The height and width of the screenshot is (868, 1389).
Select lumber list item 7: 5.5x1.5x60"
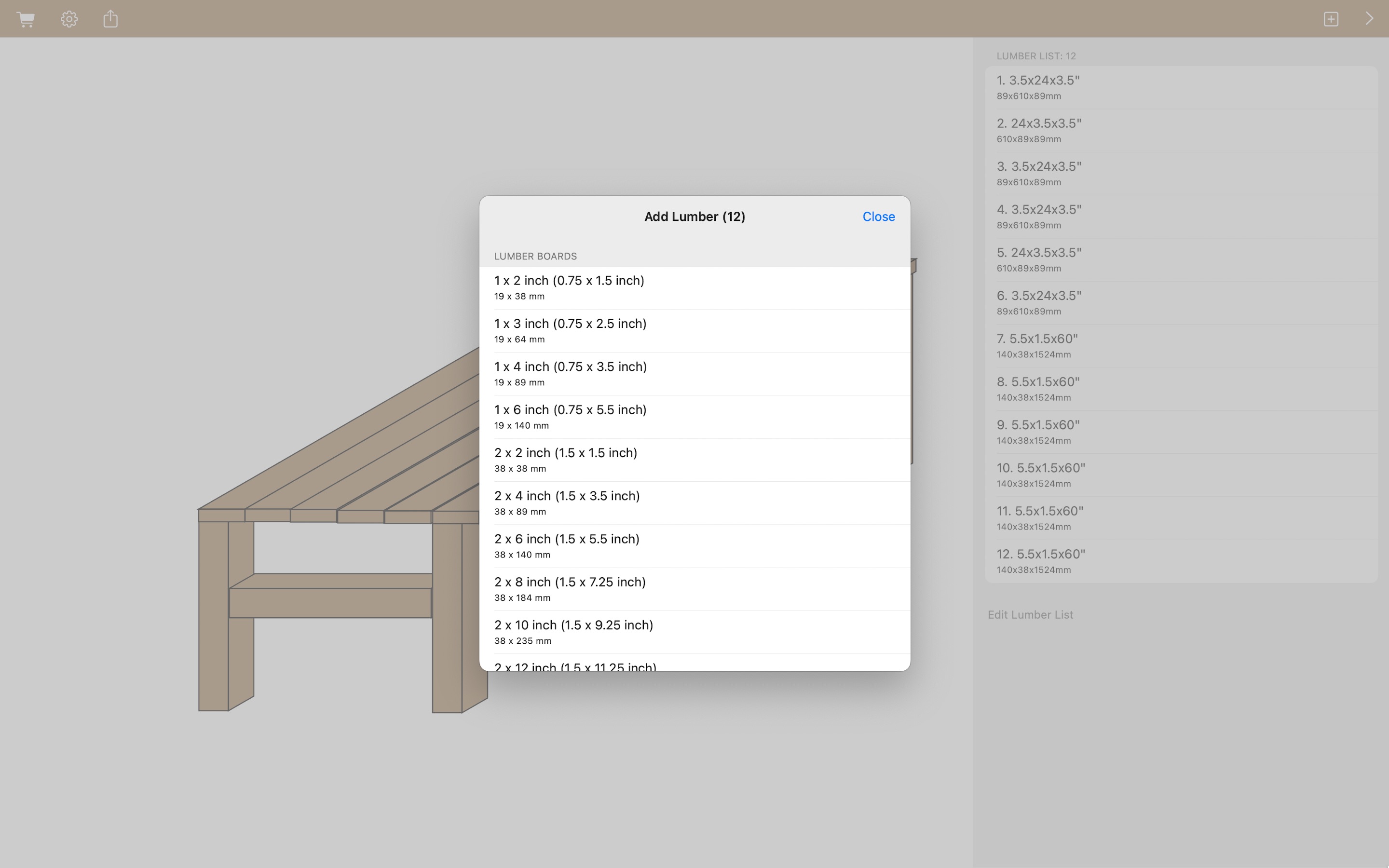point(1183,346)
